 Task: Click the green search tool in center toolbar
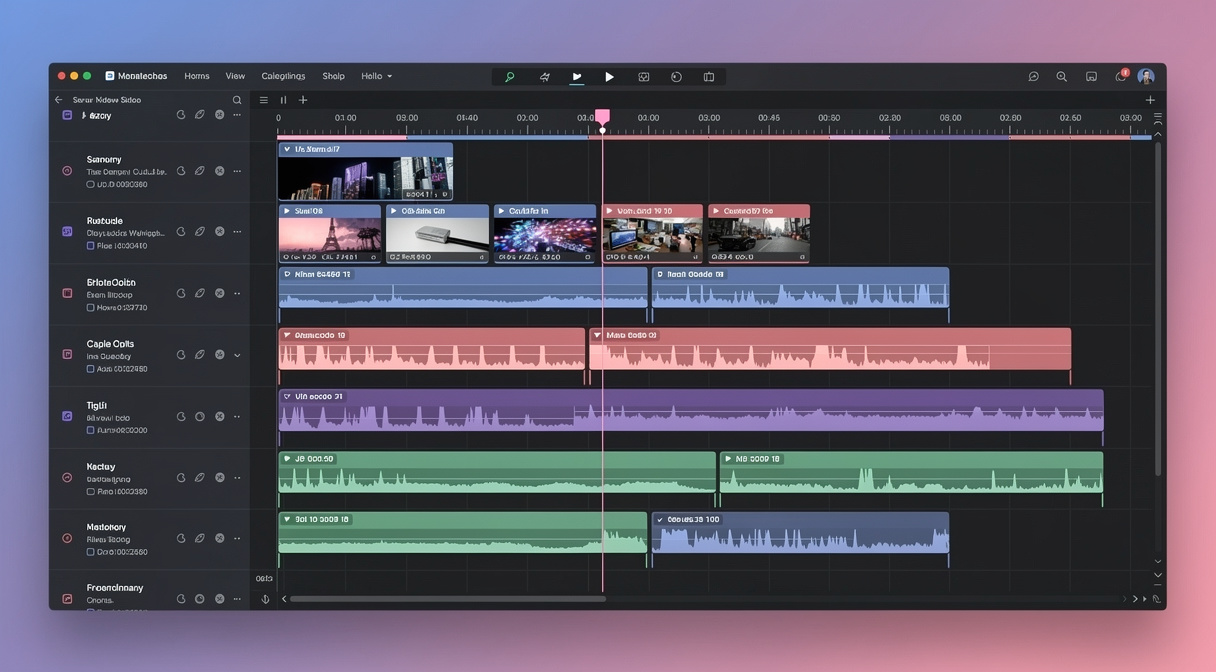point(509,76)
